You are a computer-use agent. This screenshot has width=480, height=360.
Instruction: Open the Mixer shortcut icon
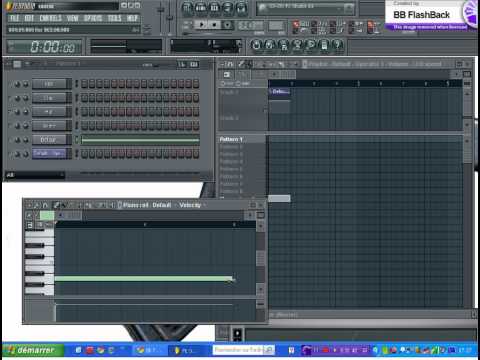tap(241, 7)
